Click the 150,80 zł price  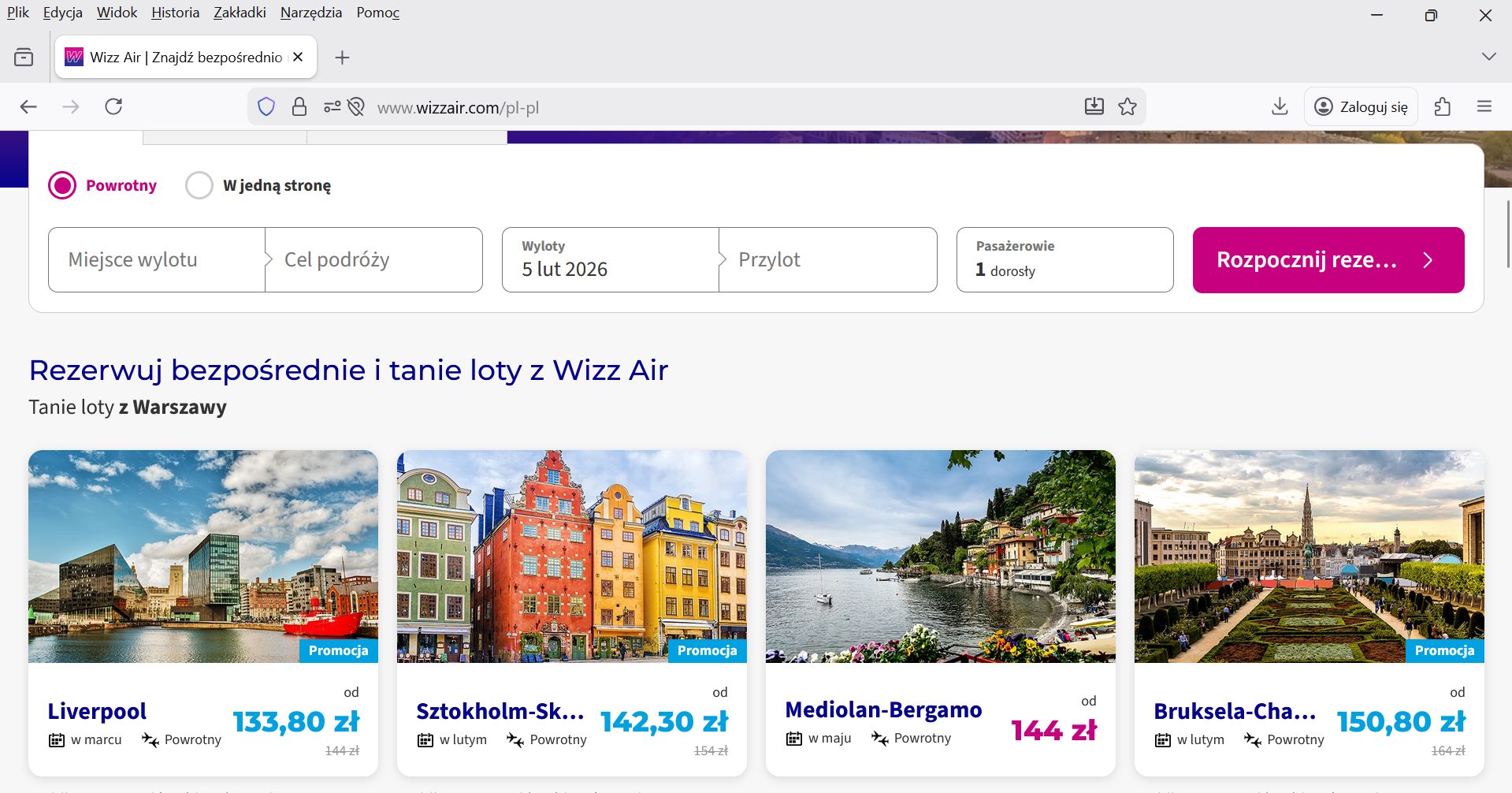click(1401, 721)
